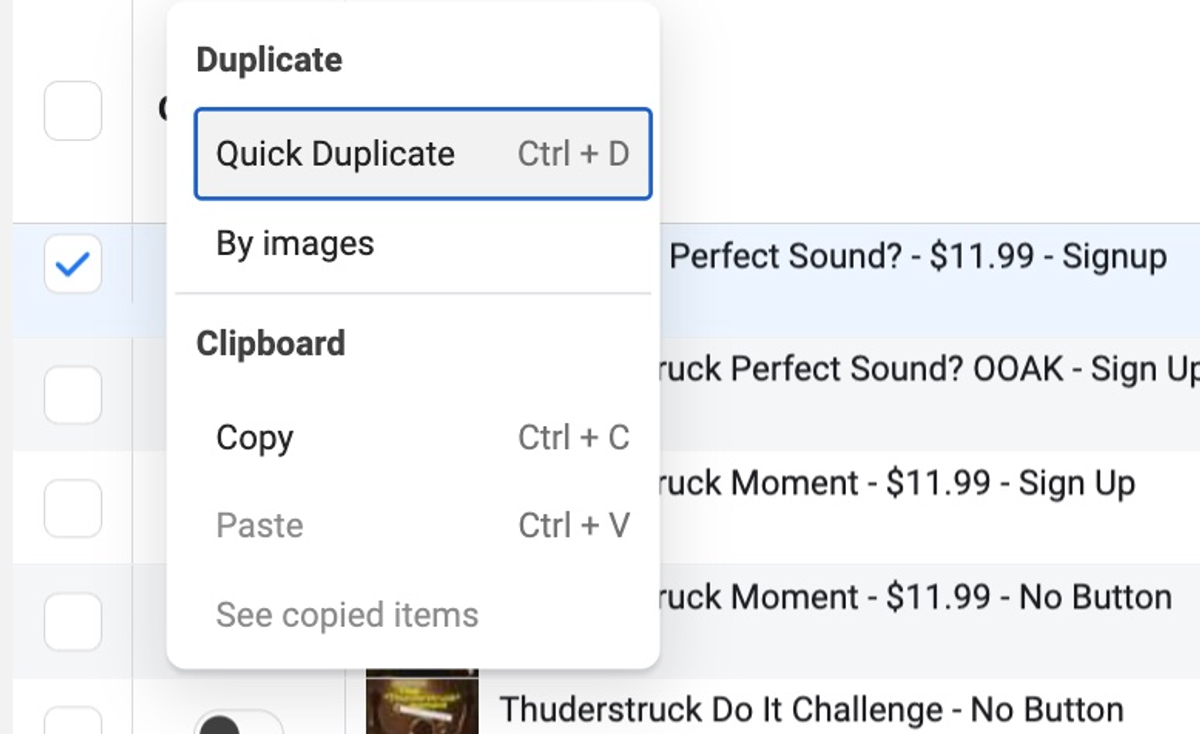
Task: Click the Duplicate section header
Action: click(268, 59)
